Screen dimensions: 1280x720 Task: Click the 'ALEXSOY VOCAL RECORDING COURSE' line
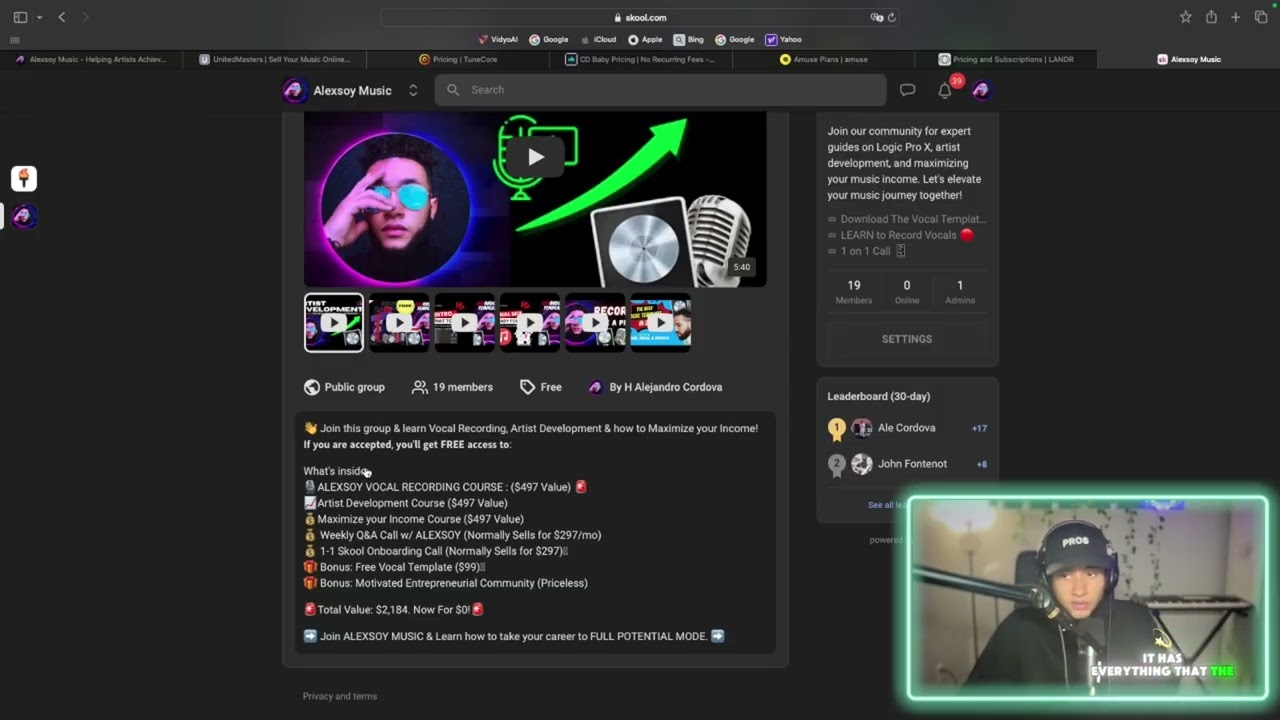(445, 487)
